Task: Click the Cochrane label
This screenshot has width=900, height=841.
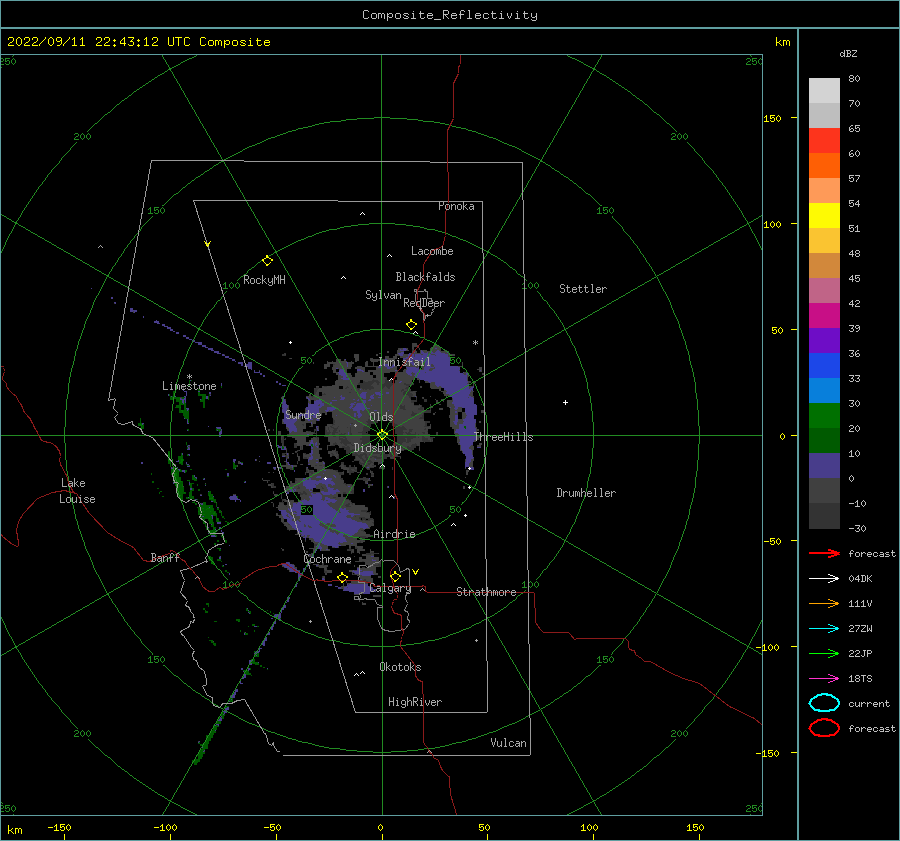Action: 327,559
